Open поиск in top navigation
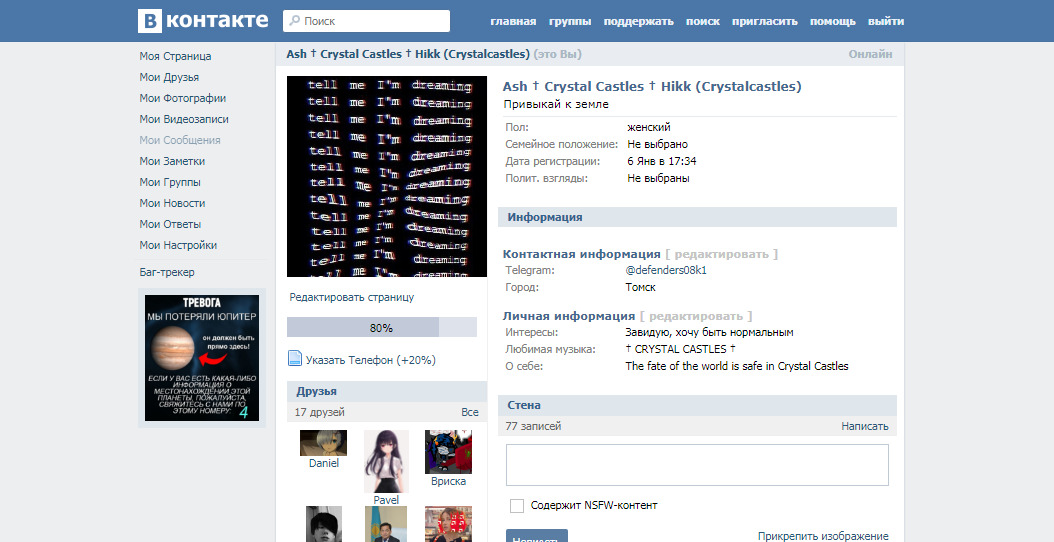Image resolution: width=1054 pixels, height=542 pixels. [x=702, y=22]
